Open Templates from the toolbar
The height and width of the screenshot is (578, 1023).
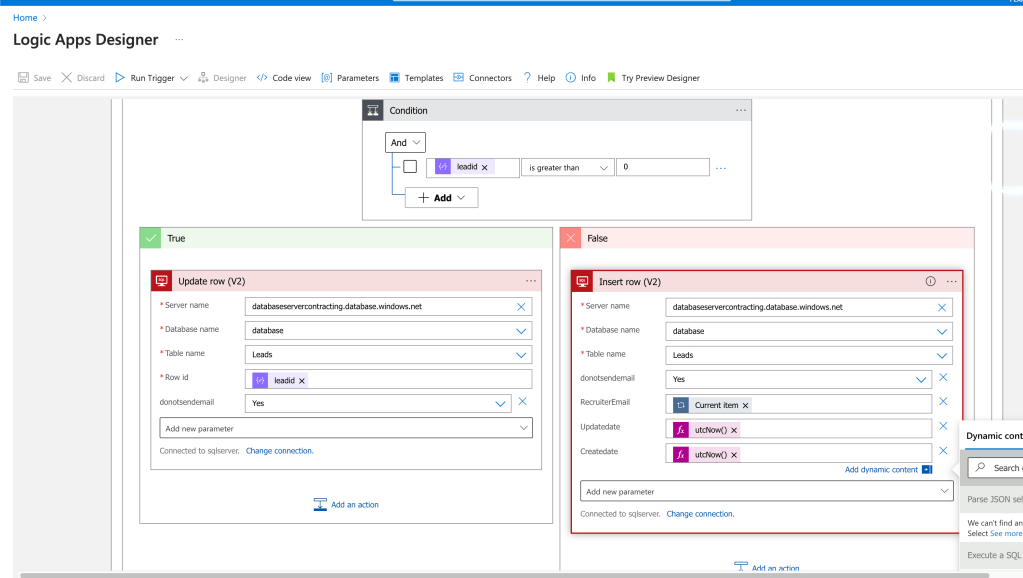coord(416,78)
